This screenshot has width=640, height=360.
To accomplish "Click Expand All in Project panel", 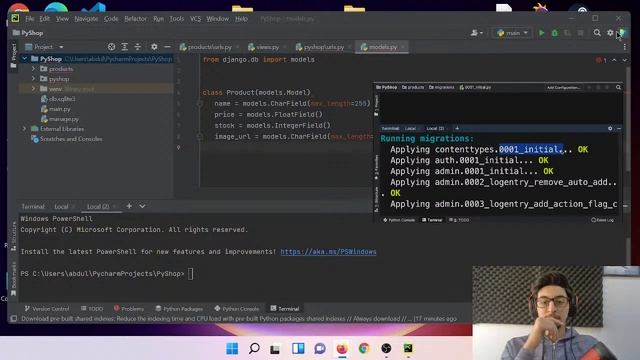I will pos(124,47).
